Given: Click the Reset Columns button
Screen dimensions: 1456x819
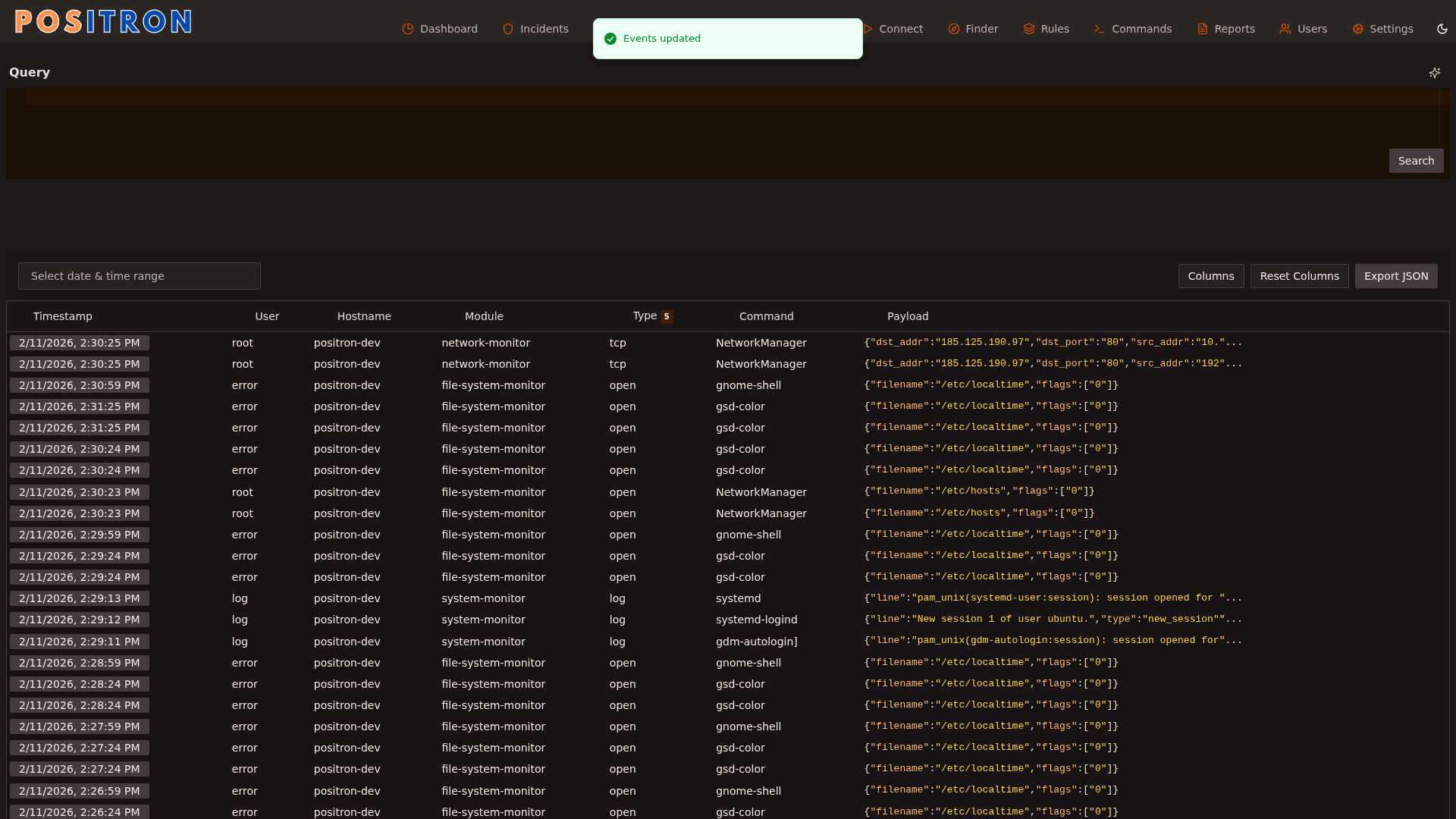Looking at the screenshot, I should [1299, 276].
